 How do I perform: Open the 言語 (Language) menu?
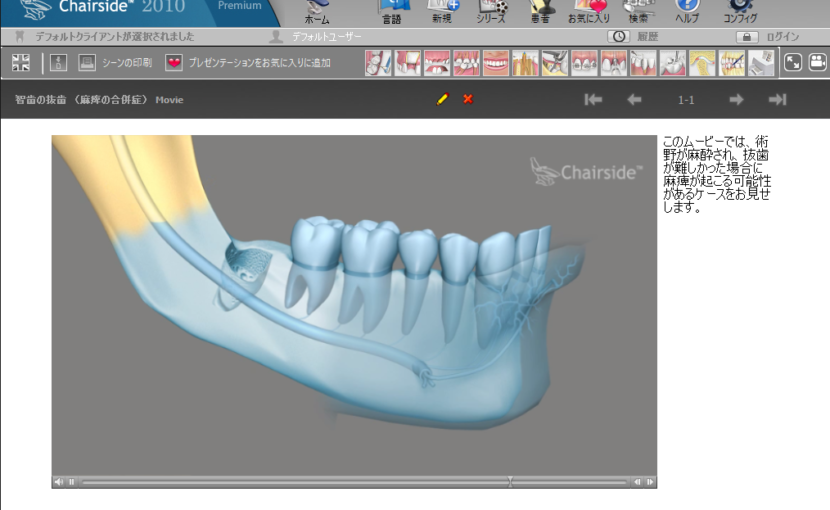(392, 12)
